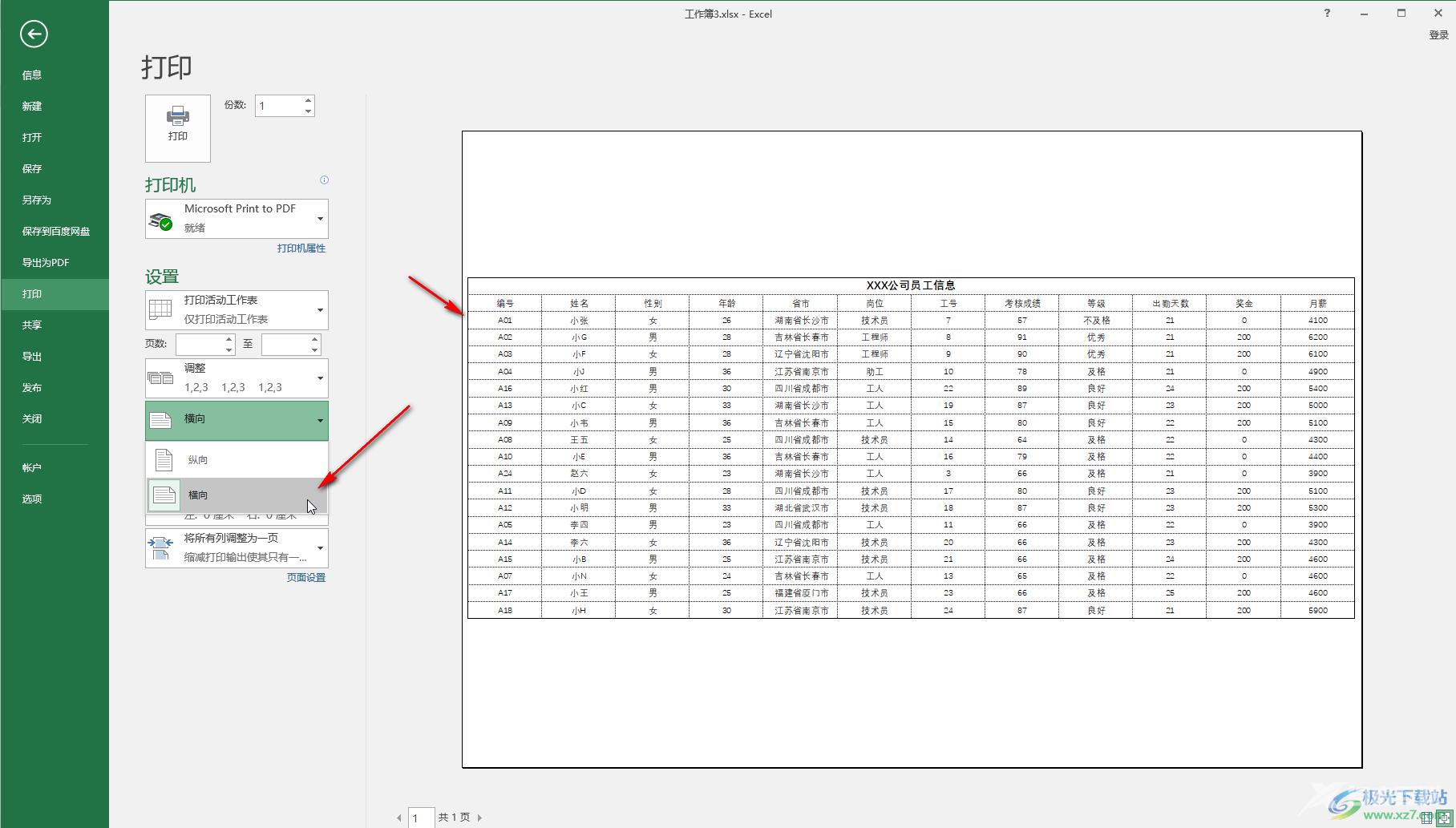This screenshot has height=828, width=1456.
Task: Expand the fit all columns scaling dropdown
Action: (320, 548)
